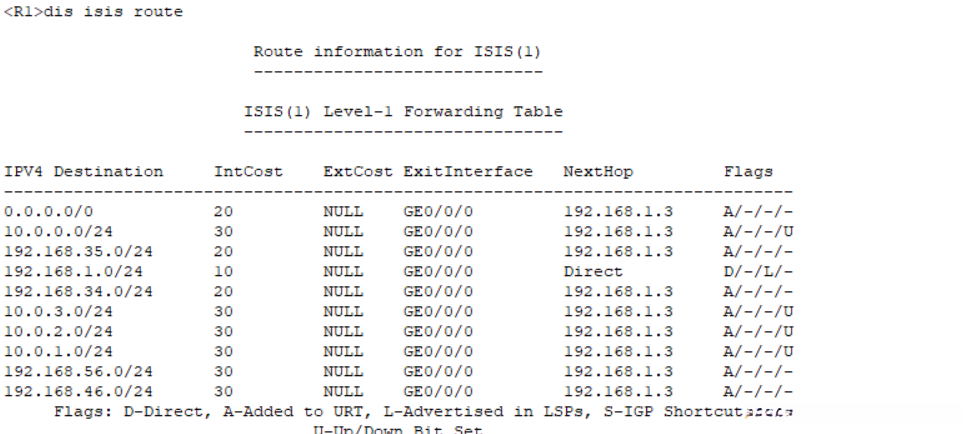Screen dimensions: 968x434
Task: Click the 192.168.46.0/24 destination entry
Action: click(x=79, y=391)
